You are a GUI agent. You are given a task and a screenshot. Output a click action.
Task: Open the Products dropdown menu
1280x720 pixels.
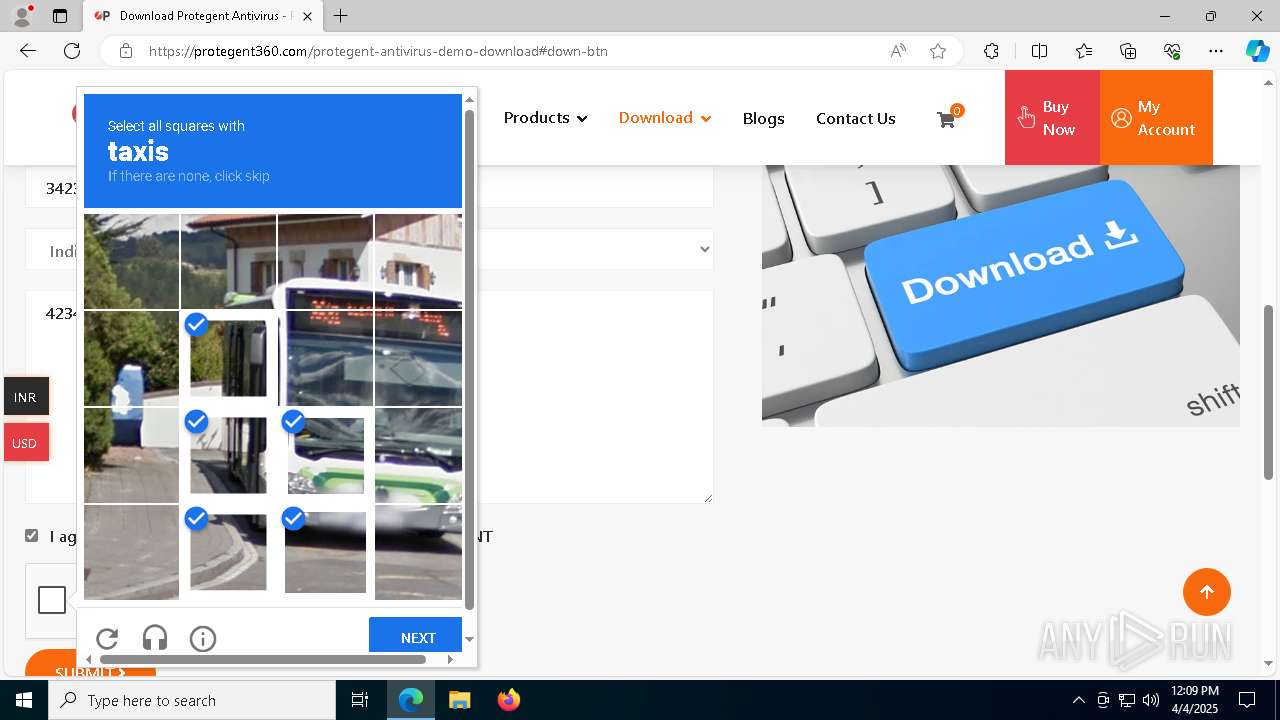point(545,118)
